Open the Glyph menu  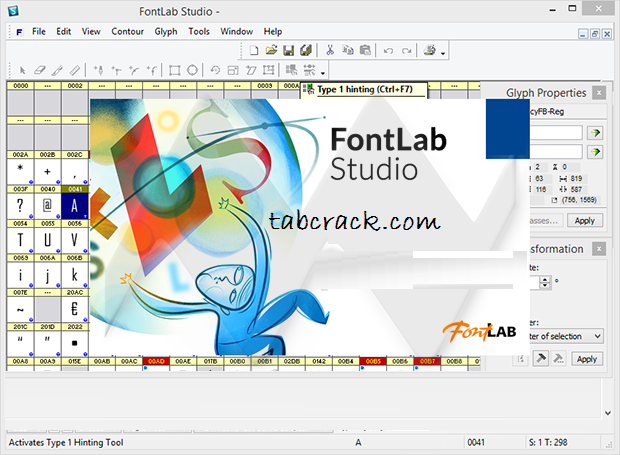166,32
